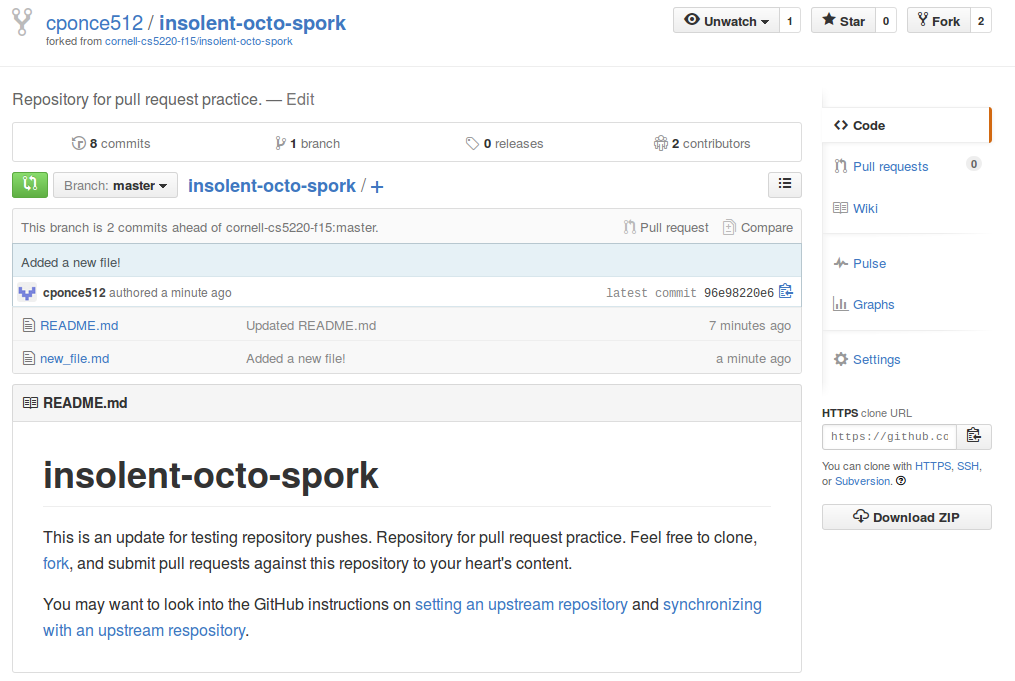Click the README.md file icon
Image resolution: width=1015 pixels, height=681 pixels.
[x=28, y=325]
